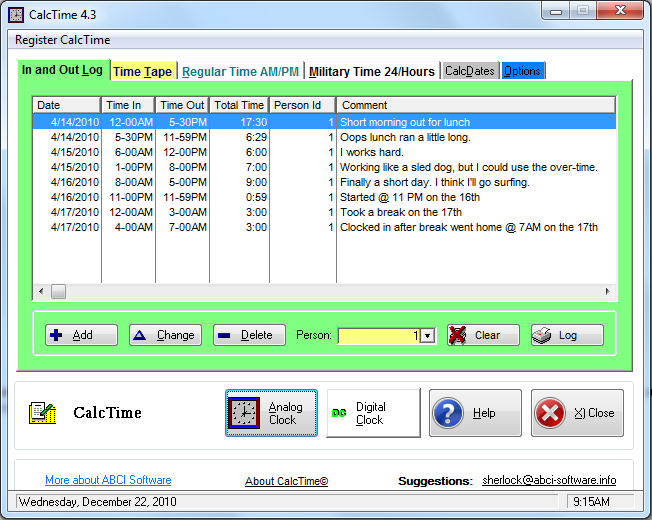Click the CalcTime title bar app icon
The height and width of the screenshot is (520, 652).
coord(16,15)
